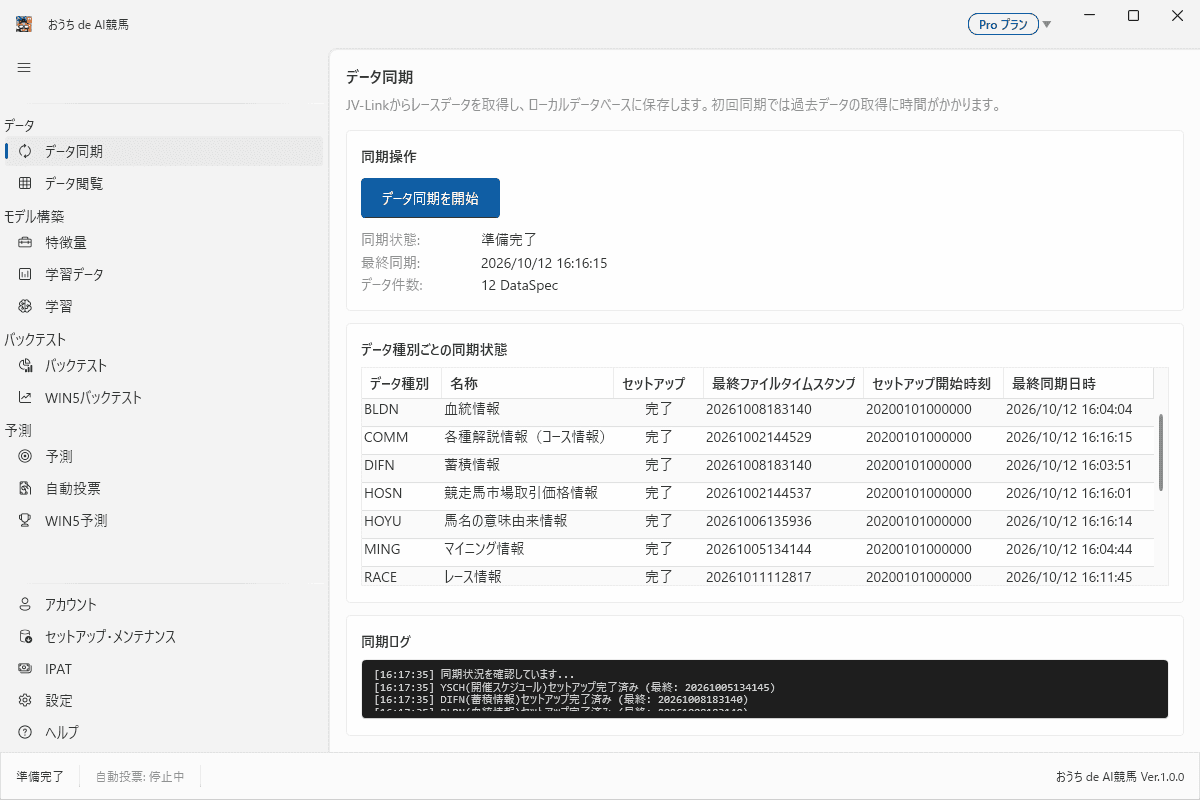This screenshot has height=800, width=1200.
Task: Open the データ閲覧 page
Action: click(163, 184)
